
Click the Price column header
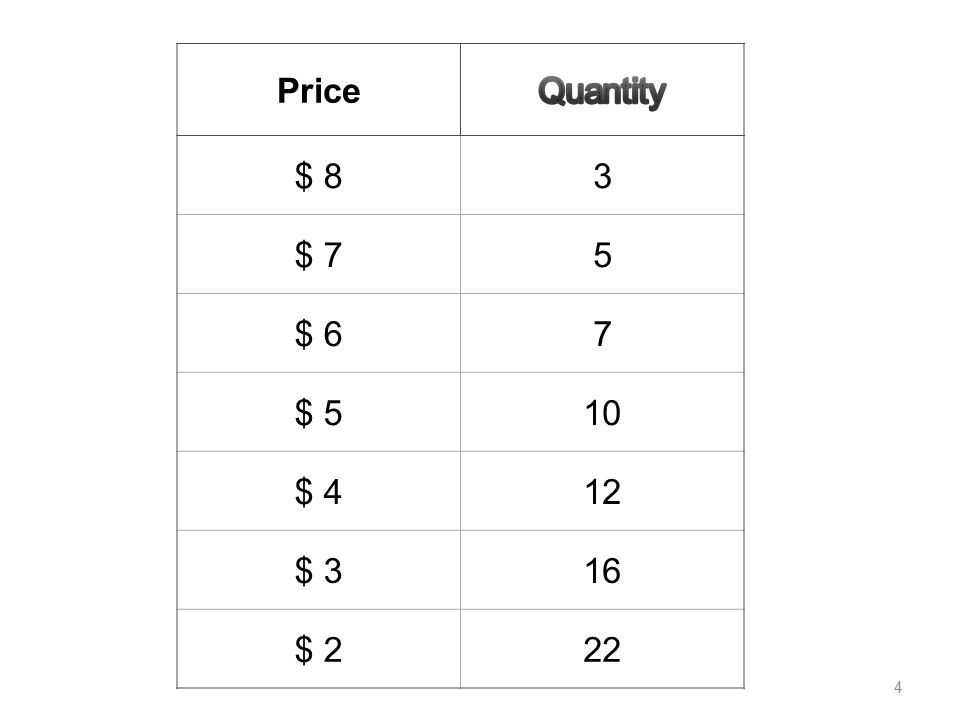coord(318,89)
